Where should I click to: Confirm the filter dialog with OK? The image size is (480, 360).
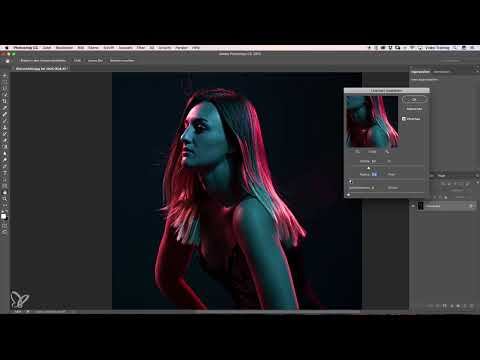pyautogui.click(x=414, y=99)
